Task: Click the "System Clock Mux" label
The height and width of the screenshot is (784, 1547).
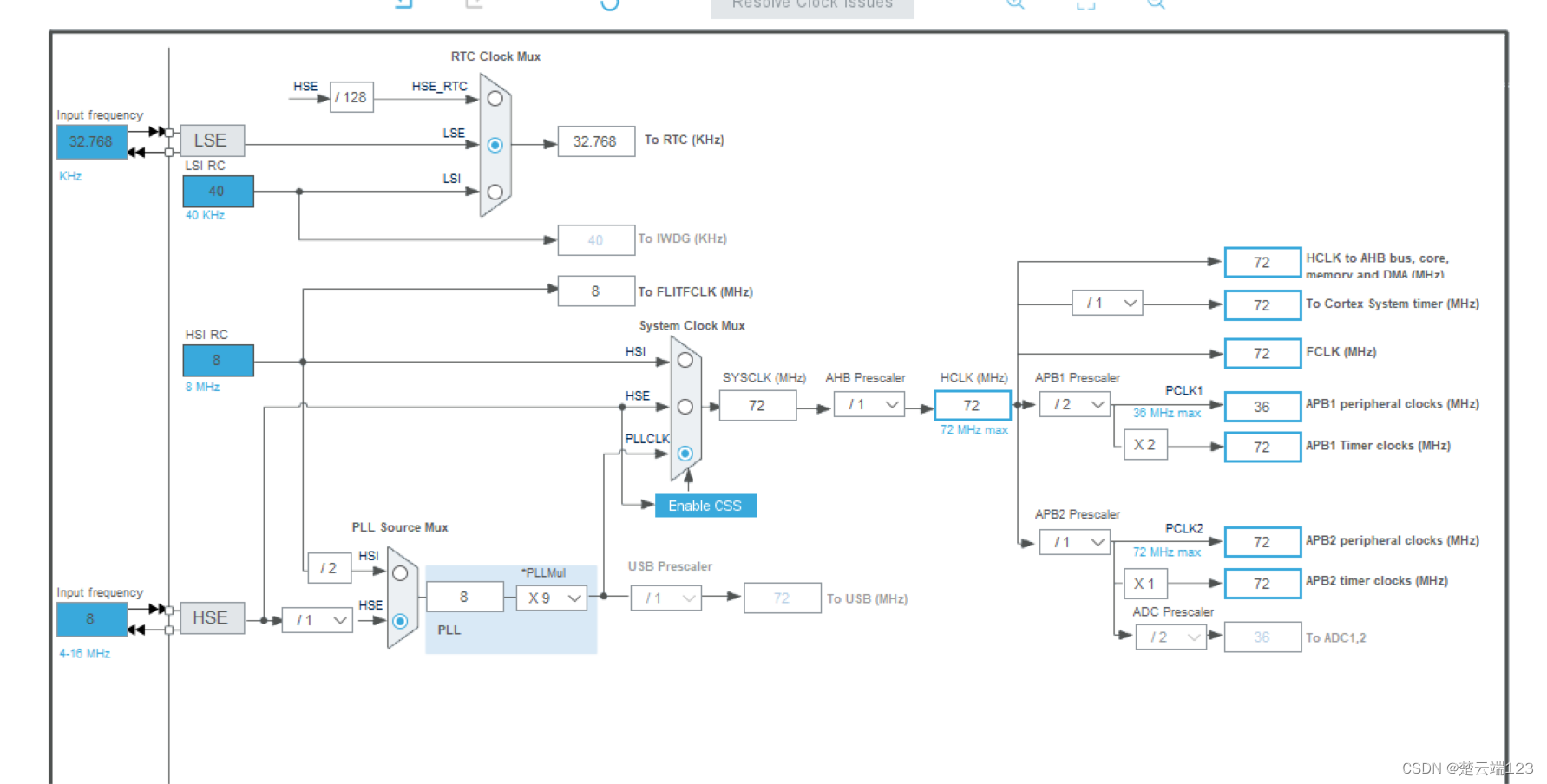Action: pos(692,326)
